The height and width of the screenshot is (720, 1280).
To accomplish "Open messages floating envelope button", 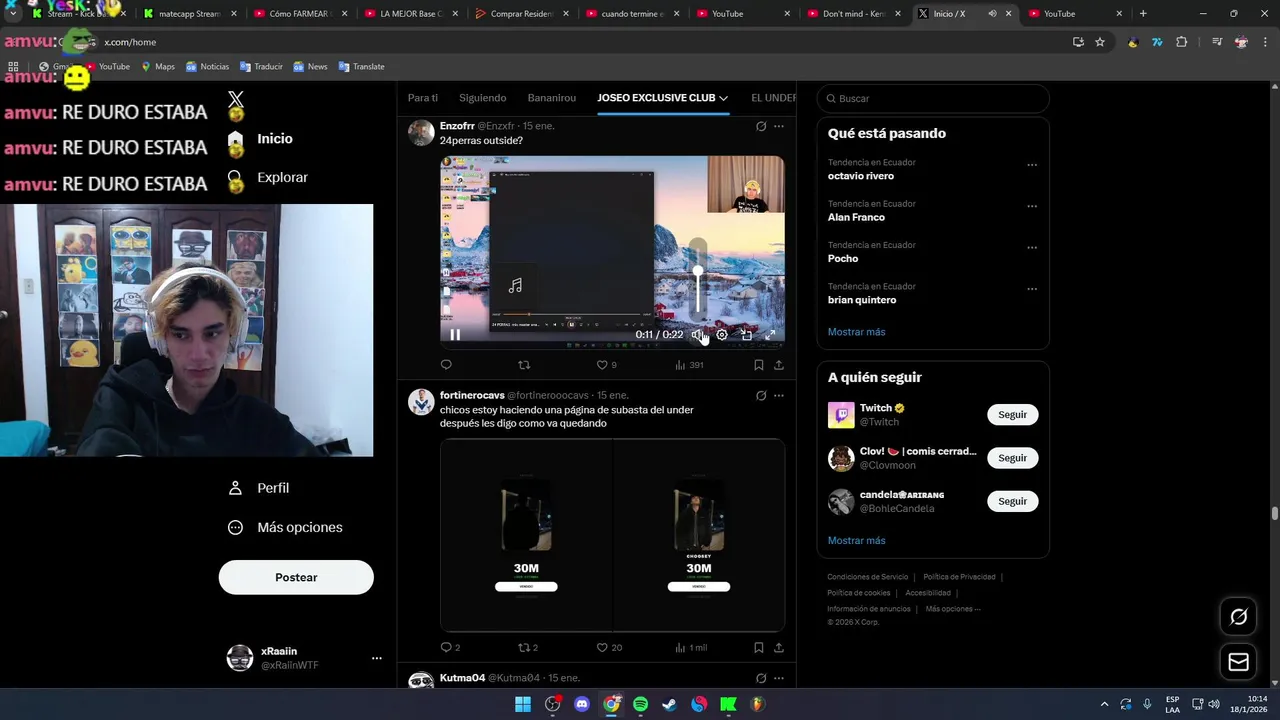I will point(1238,662).
